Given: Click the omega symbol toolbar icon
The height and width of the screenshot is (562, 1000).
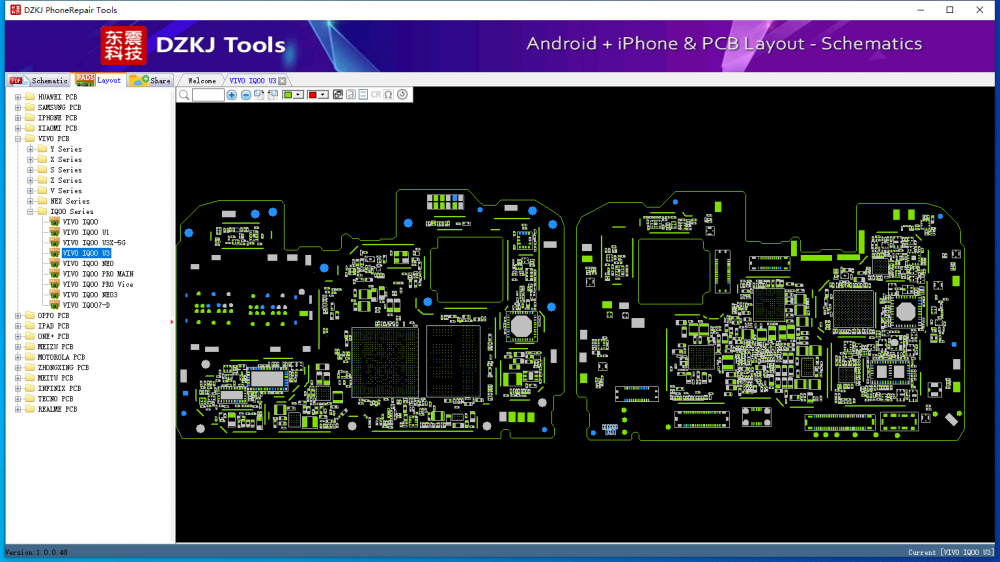Looking at the screenshot, I should [x=389, y=95].
